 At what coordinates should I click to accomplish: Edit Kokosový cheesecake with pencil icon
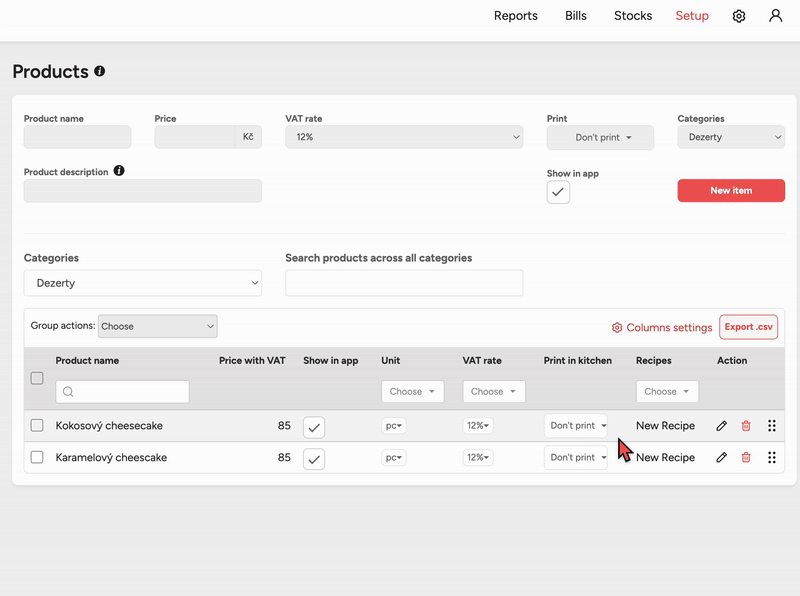pos(722,426)
